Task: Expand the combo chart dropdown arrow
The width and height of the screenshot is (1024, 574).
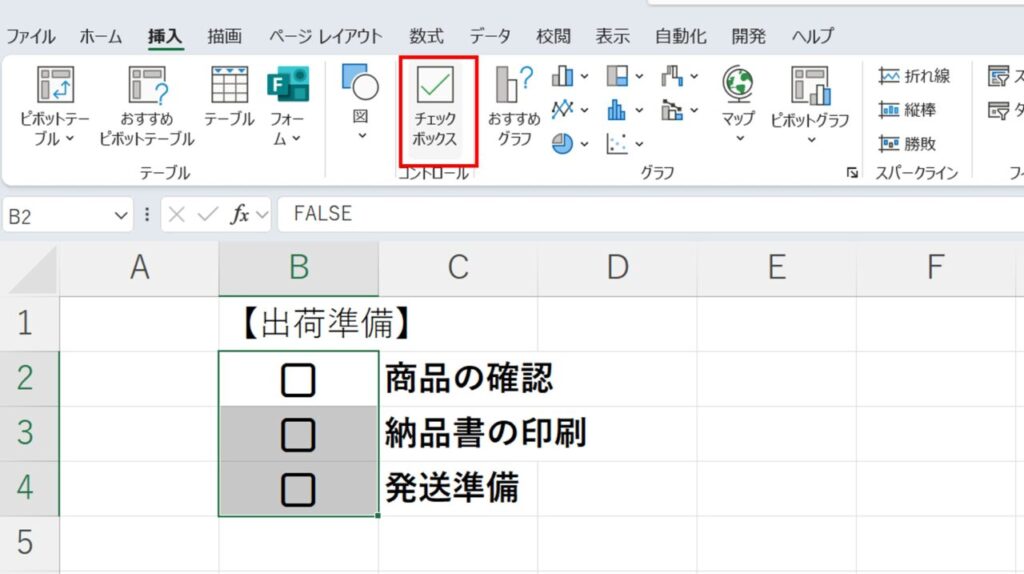Action: click(694, 110)
